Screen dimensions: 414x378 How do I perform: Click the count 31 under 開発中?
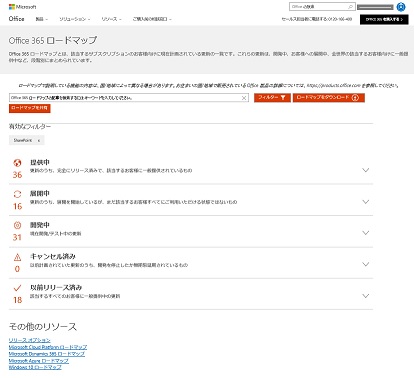[17, 237]
